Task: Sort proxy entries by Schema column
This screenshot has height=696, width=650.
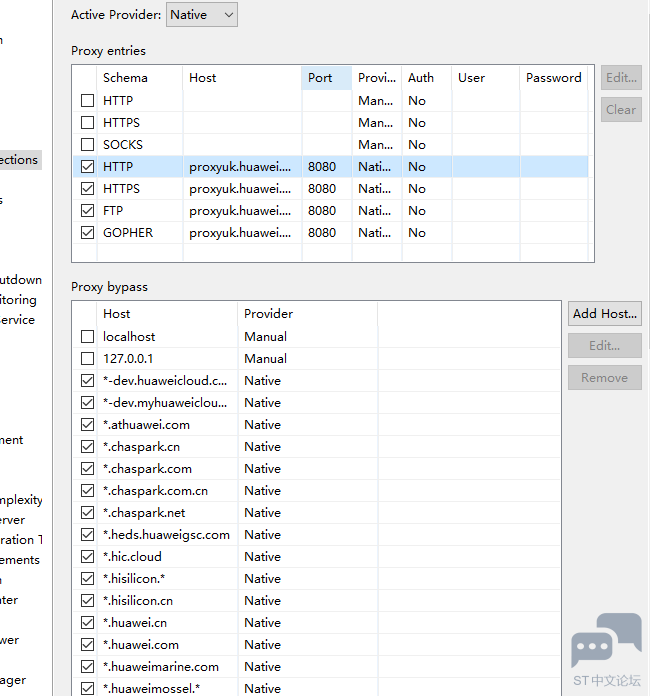Action: [x=139, y=78]
